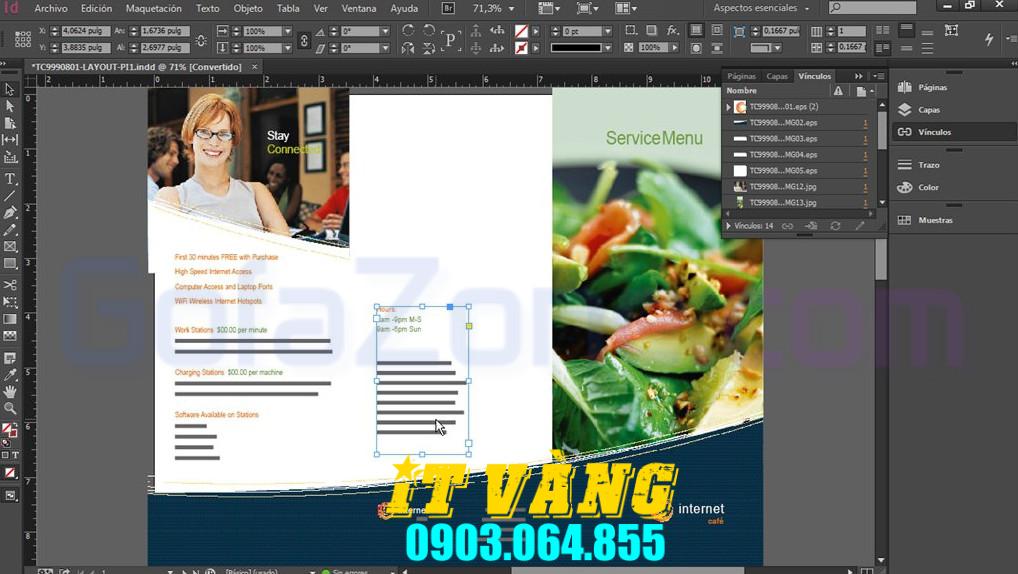This screenshot has height=574, width=1018.
Task: Open the zoom level 71,3% dropdown
Action: coord(512,8)
